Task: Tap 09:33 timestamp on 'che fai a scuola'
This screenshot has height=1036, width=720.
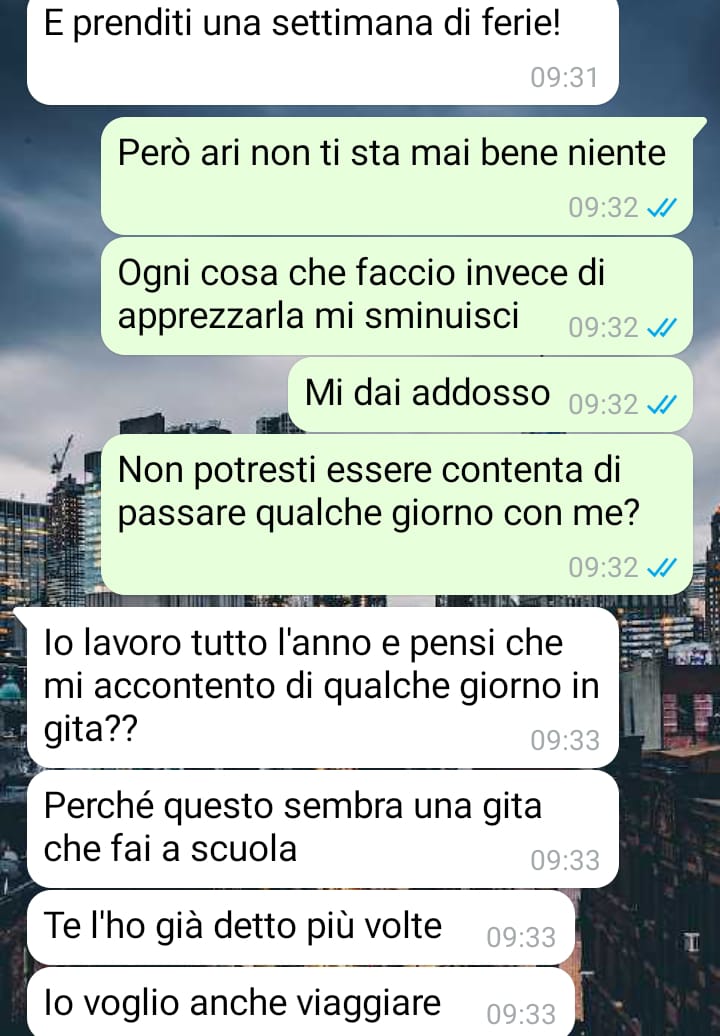Action: click(x=565, y=860)
